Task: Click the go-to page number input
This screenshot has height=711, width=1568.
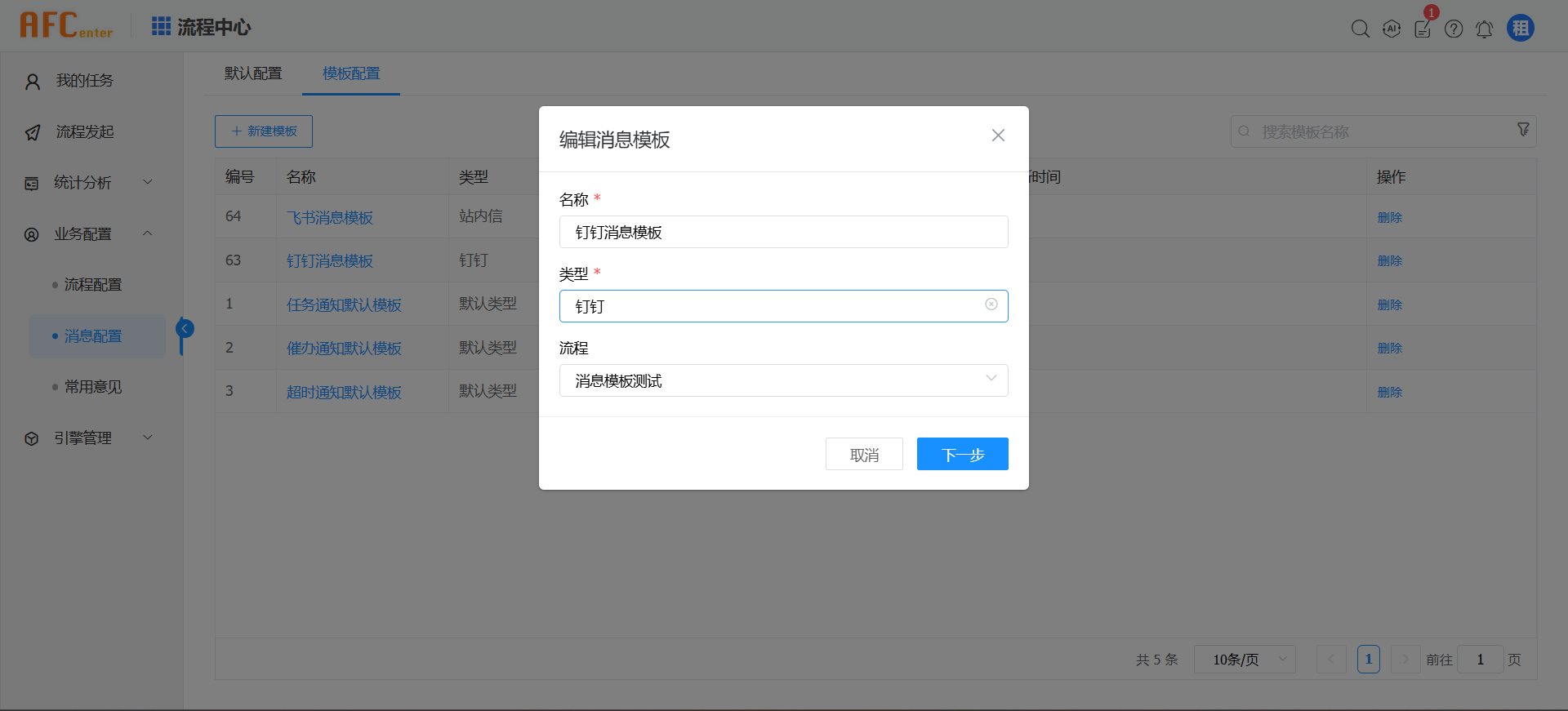Action: point(1480,660)
